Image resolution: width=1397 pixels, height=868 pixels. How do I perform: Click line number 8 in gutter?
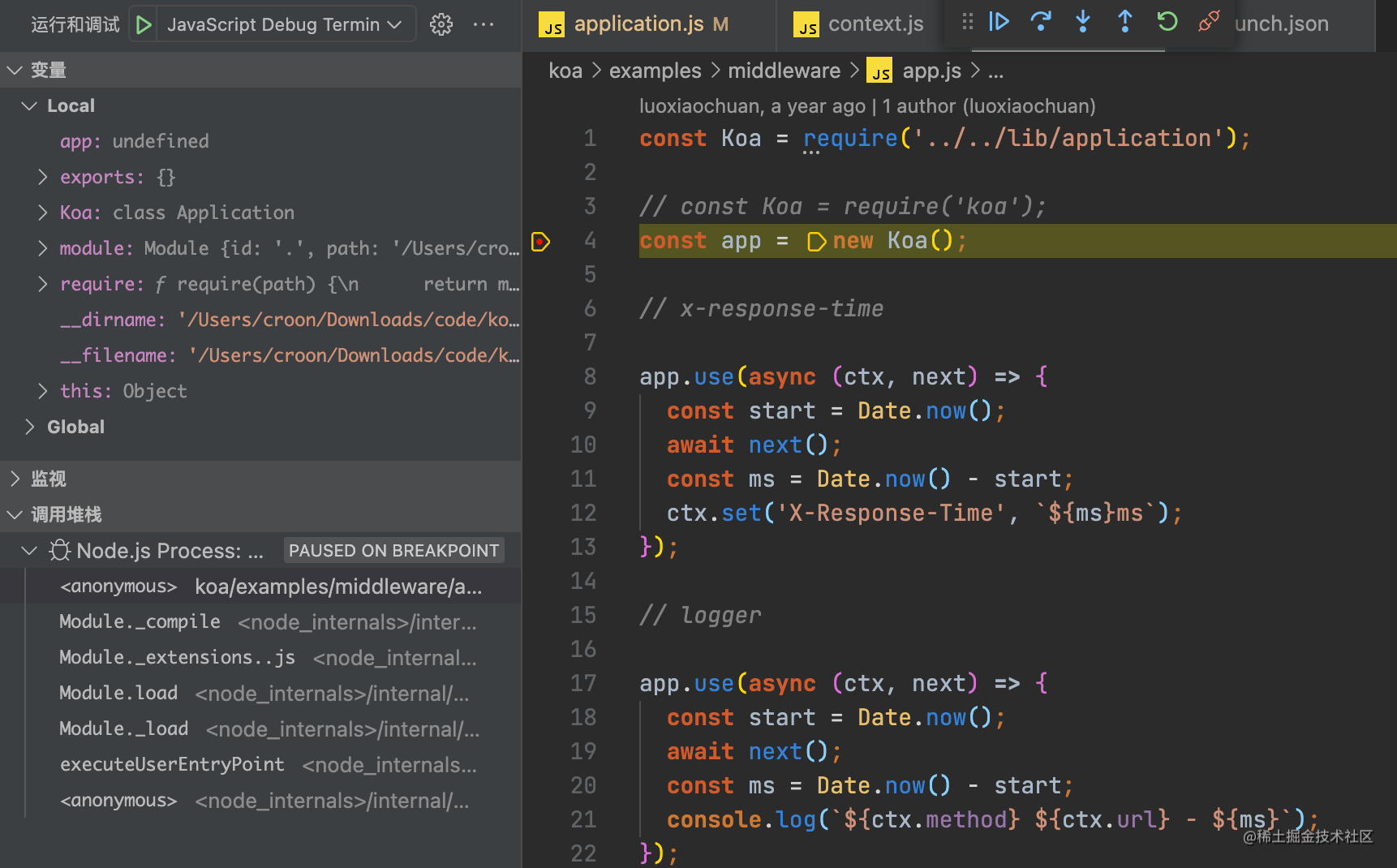coord(590,376)
